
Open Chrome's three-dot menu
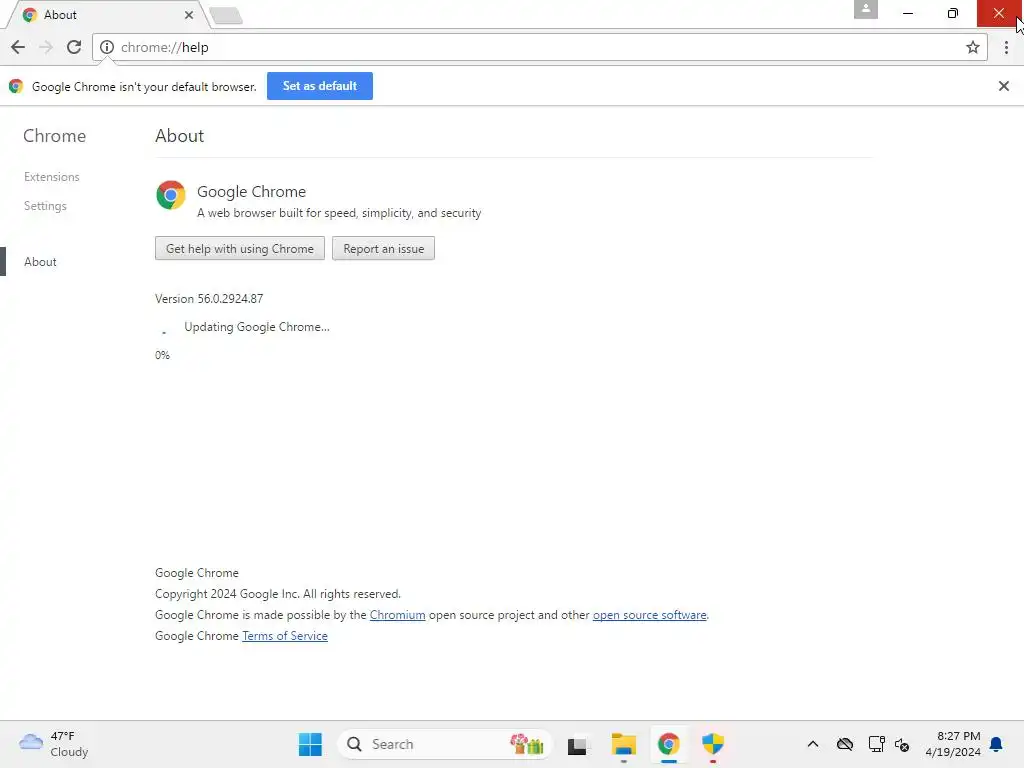point(1006,47)
